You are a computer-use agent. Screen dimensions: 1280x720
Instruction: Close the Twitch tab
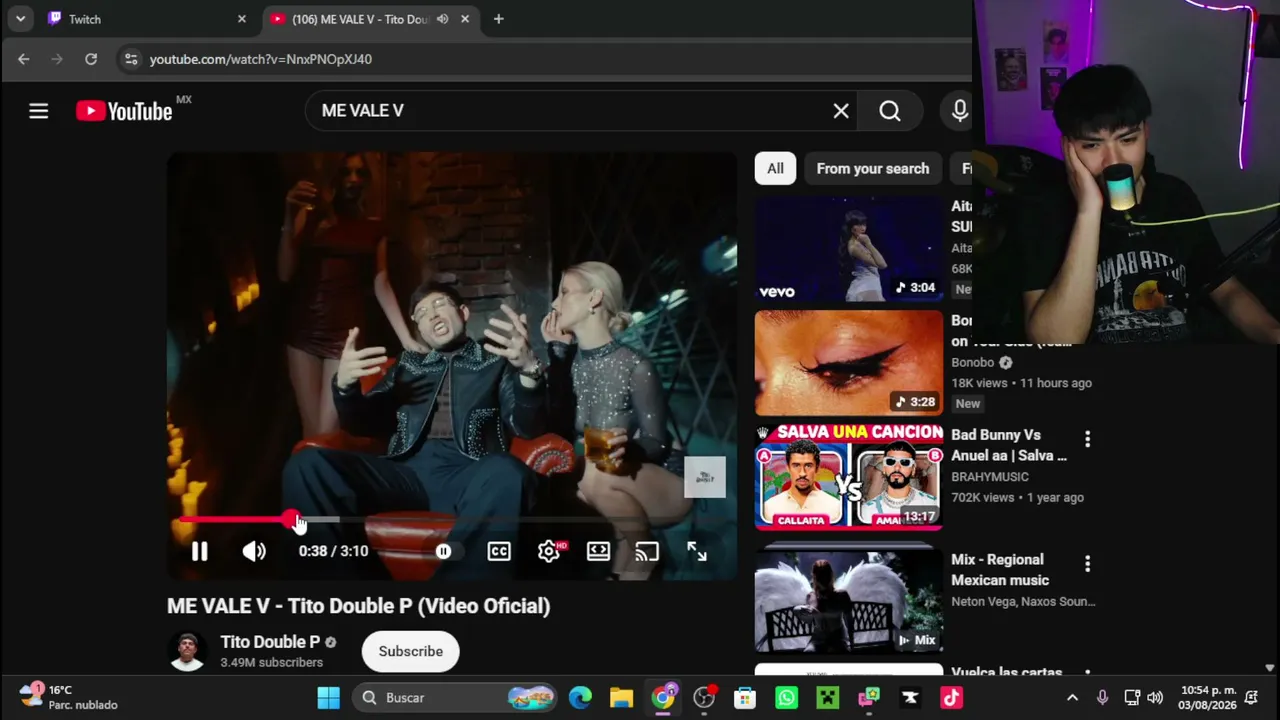(241, 19)
